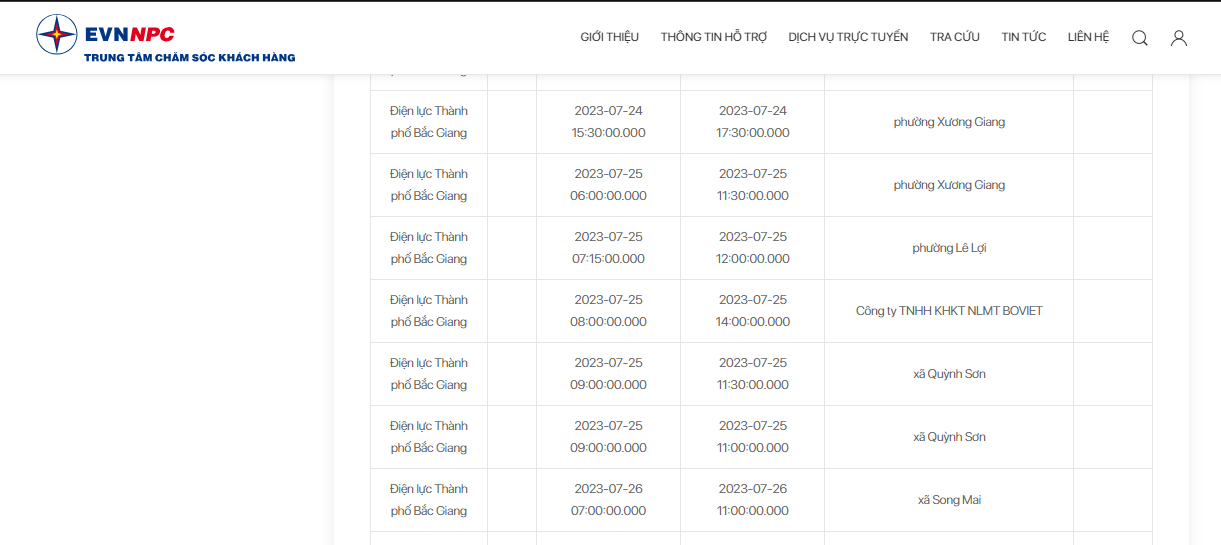Select the phường Lê Lợi cell
The width and height of the screenshot is (1221, 545).
[x=949, y=248]
